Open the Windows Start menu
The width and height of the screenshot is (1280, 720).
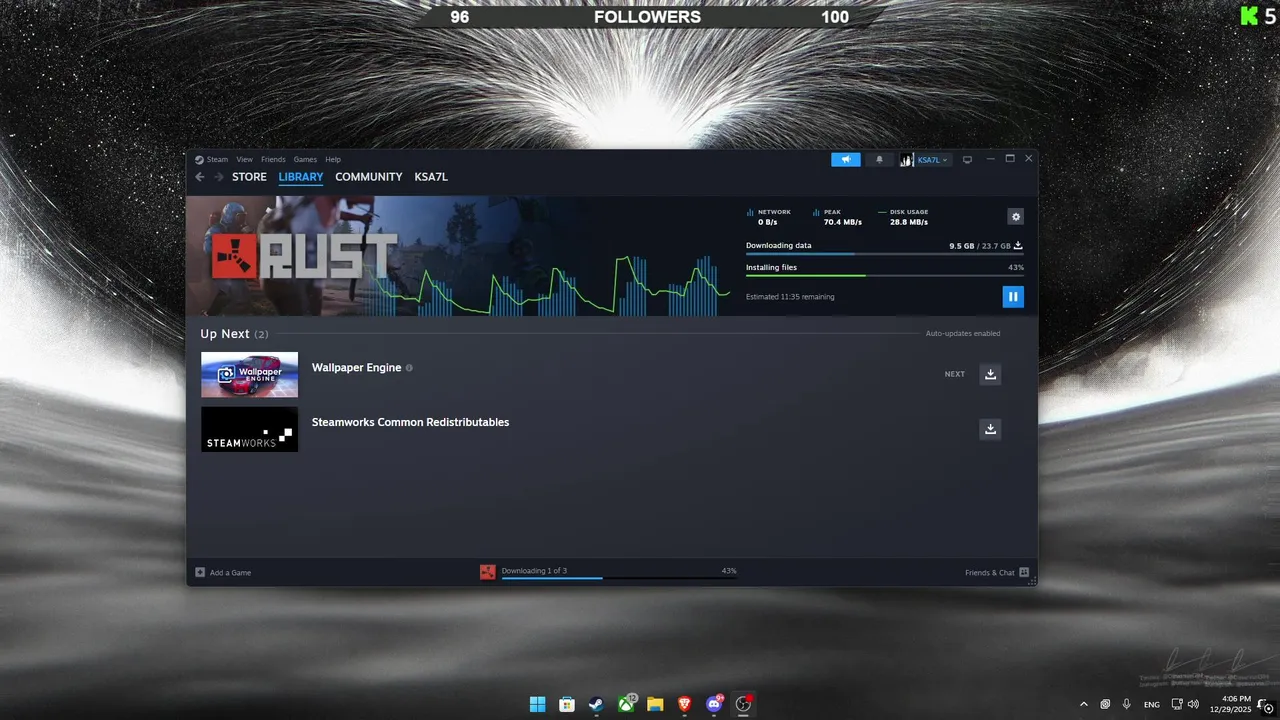[x=537, y=704]
